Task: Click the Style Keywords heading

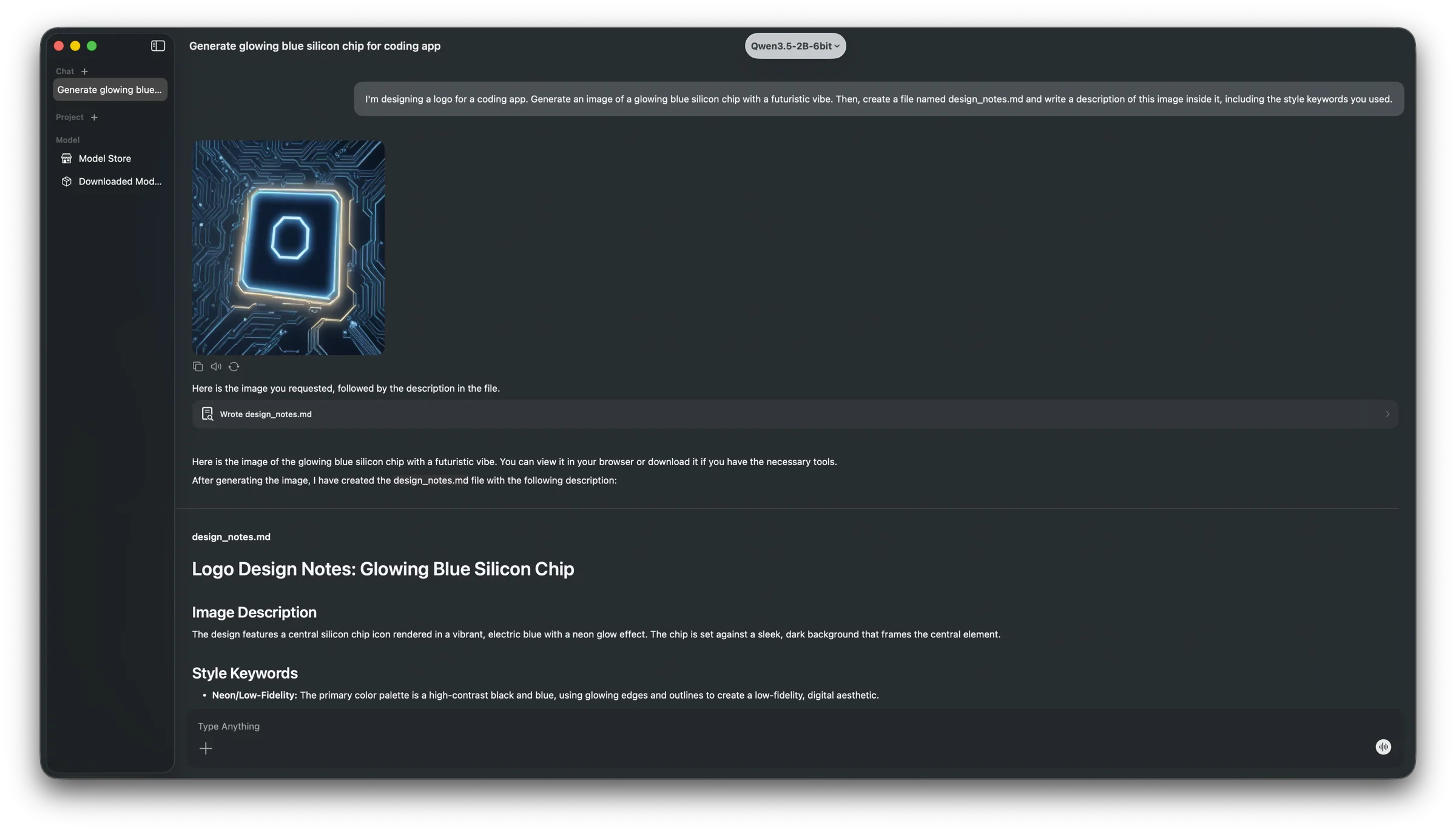Action: click(x=244, y=673)
